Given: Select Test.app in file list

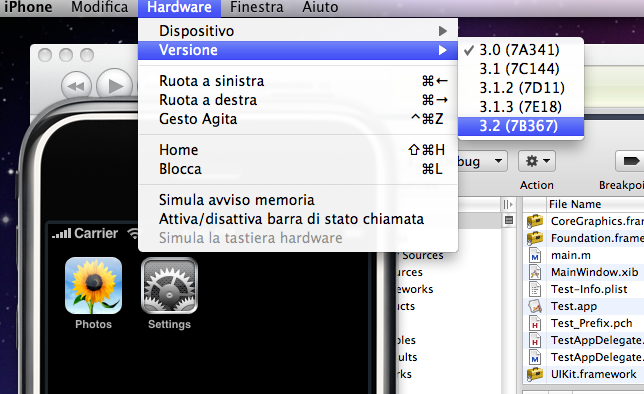Looking at the screenshot, I should (x=583, y=306).
